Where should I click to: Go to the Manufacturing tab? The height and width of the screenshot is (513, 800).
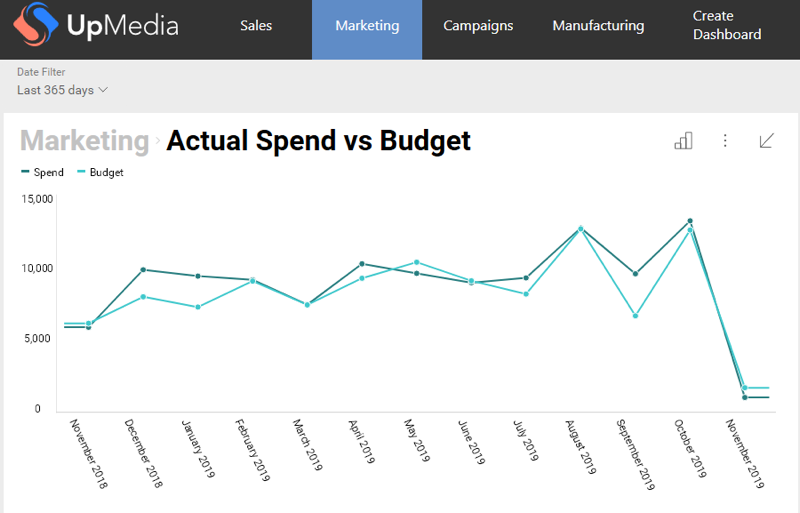[598, 26]
